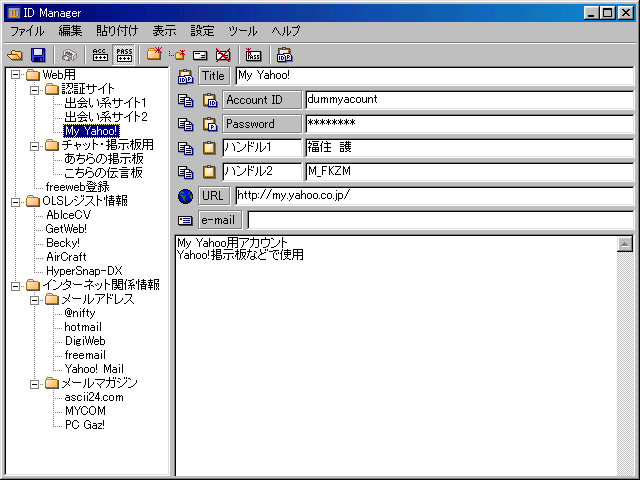
Task: Open the 貼り付け menu
Action: click(x=117, y=31)
